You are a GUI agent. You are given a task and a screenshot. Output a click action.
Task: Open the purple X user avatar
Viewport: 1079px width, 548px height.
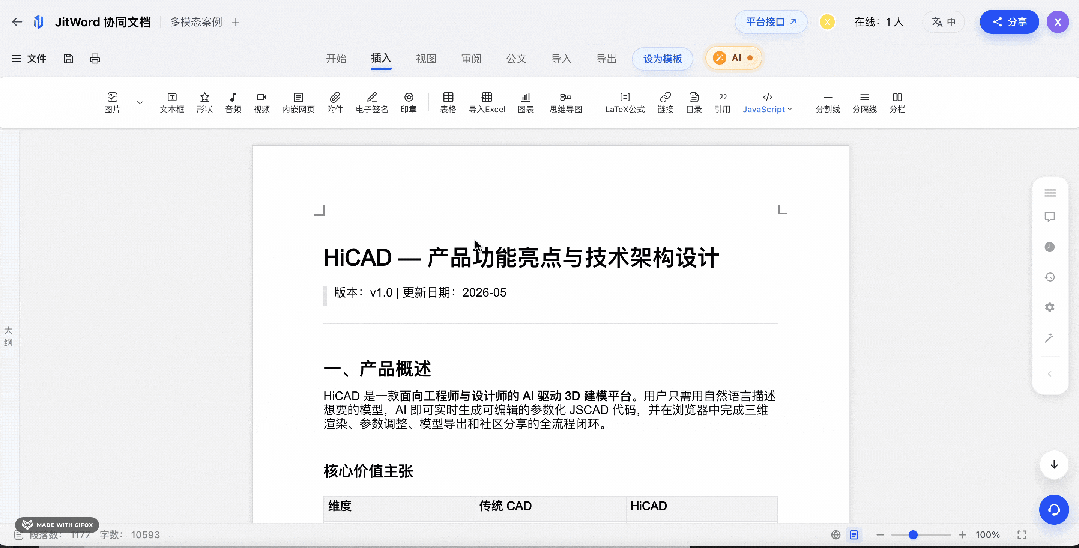coord(1058,22)
